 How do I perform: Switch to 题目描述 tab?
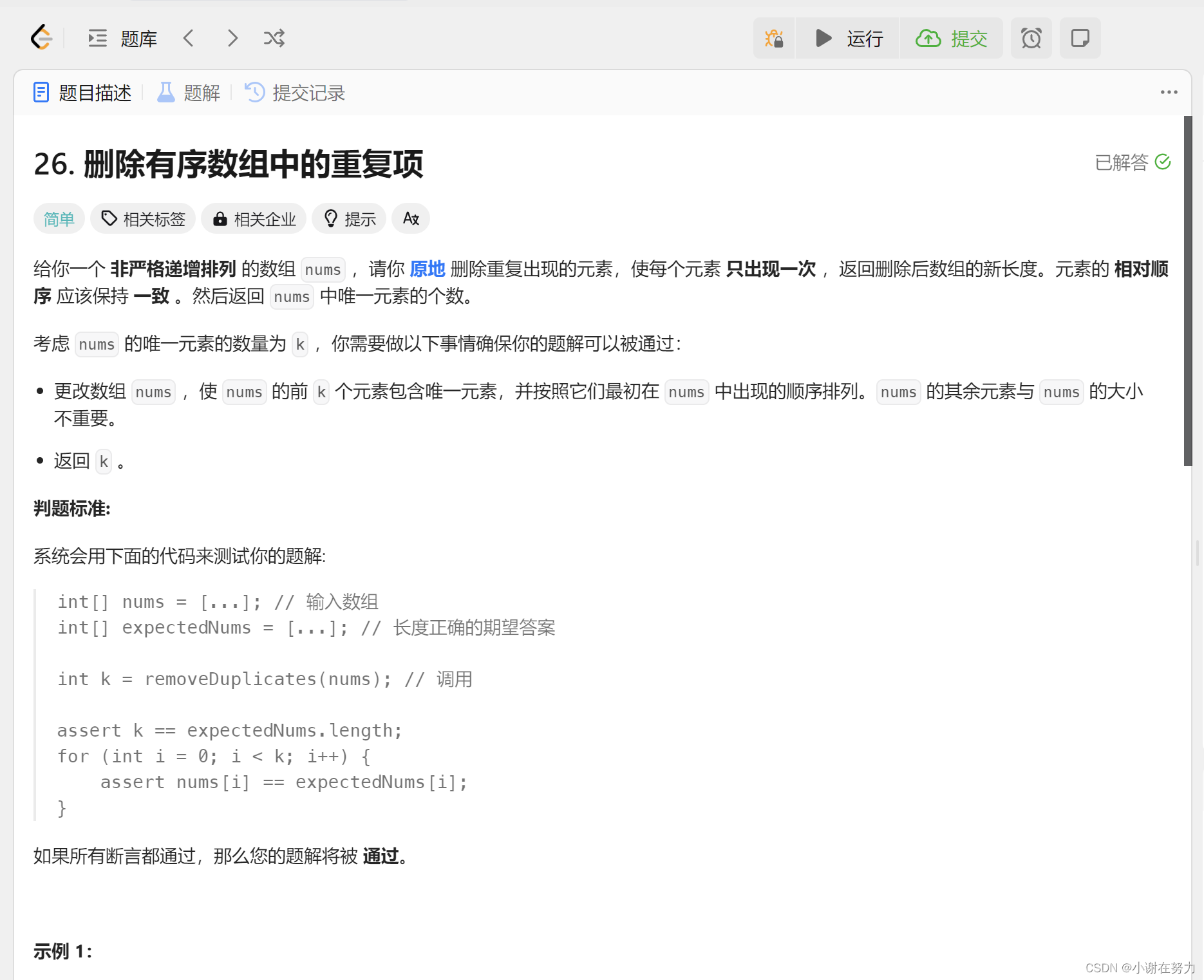coord(82,93)
